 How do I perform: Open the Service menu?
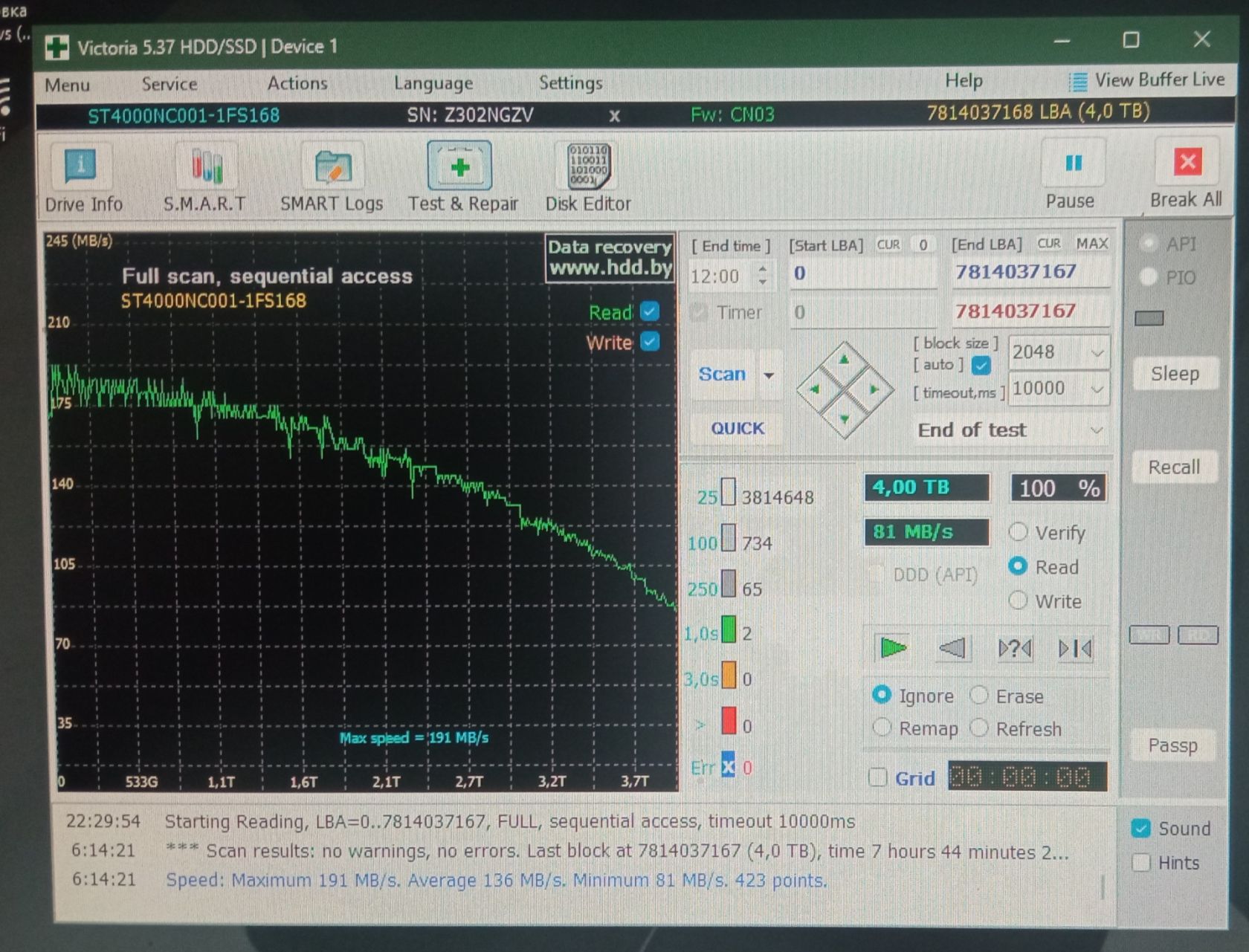pos(170,84)
